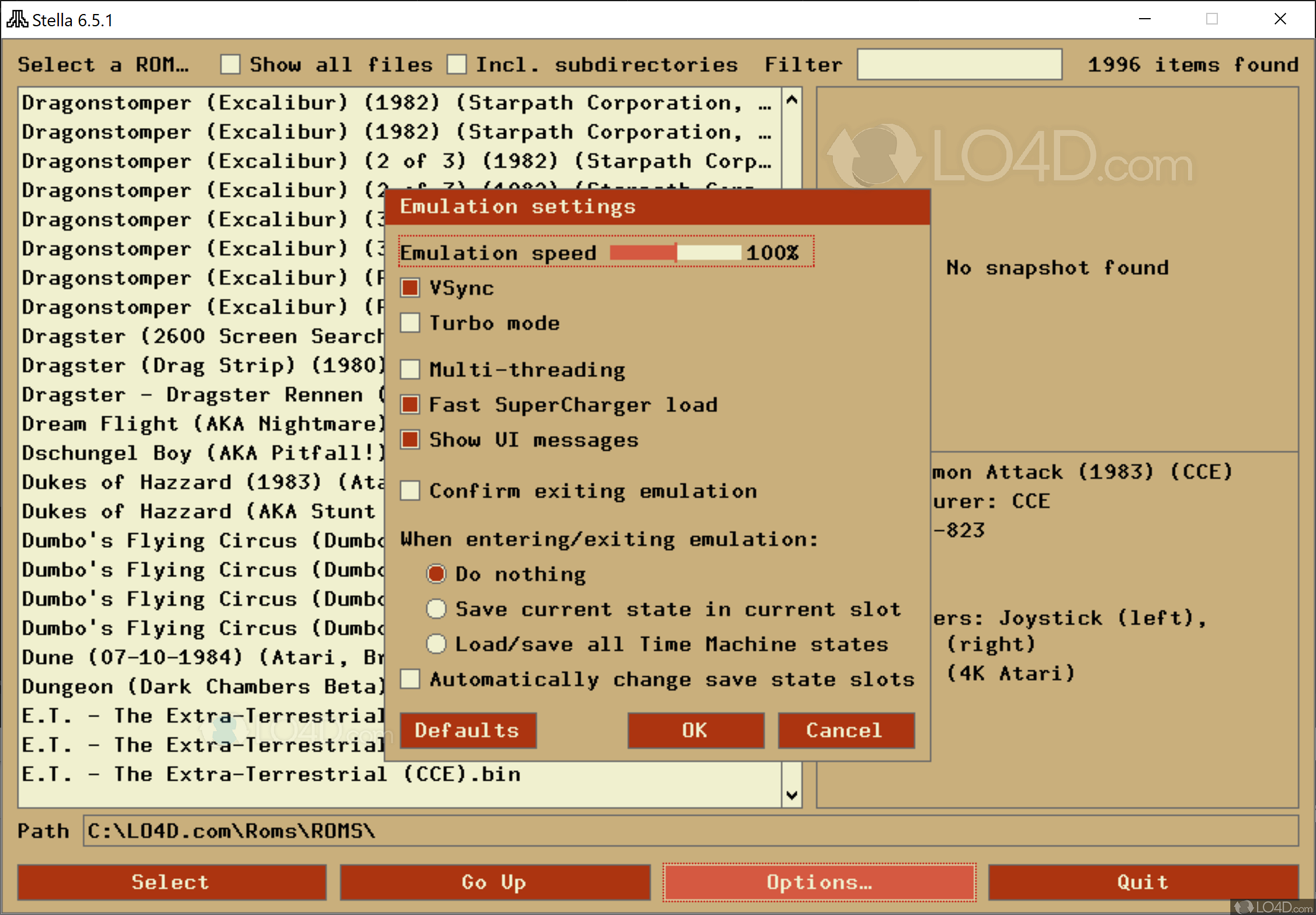1316x915 pixels.
Task: Check Automatically change save state slots
Action: (410, 679)
